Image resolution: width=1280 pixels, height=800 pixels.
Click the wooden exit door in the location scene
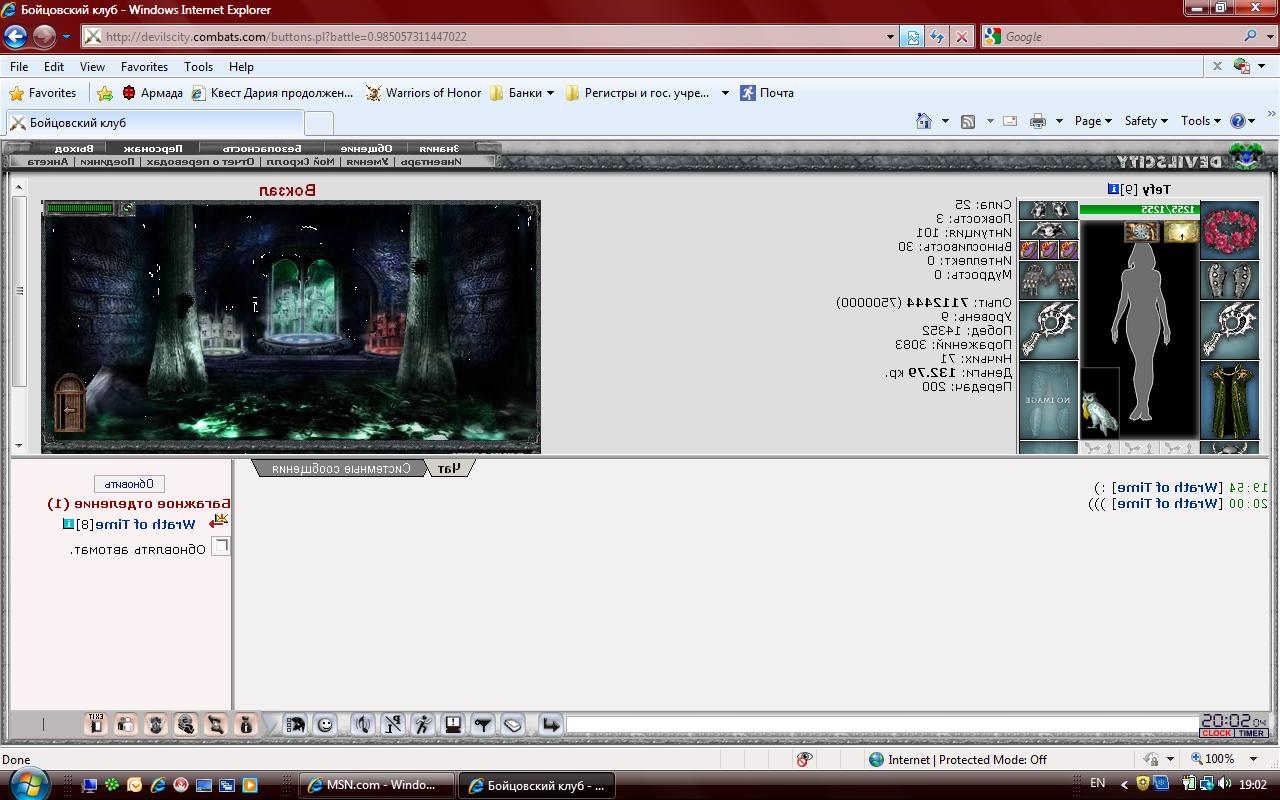pyautogui.click(x=68, y=402)
